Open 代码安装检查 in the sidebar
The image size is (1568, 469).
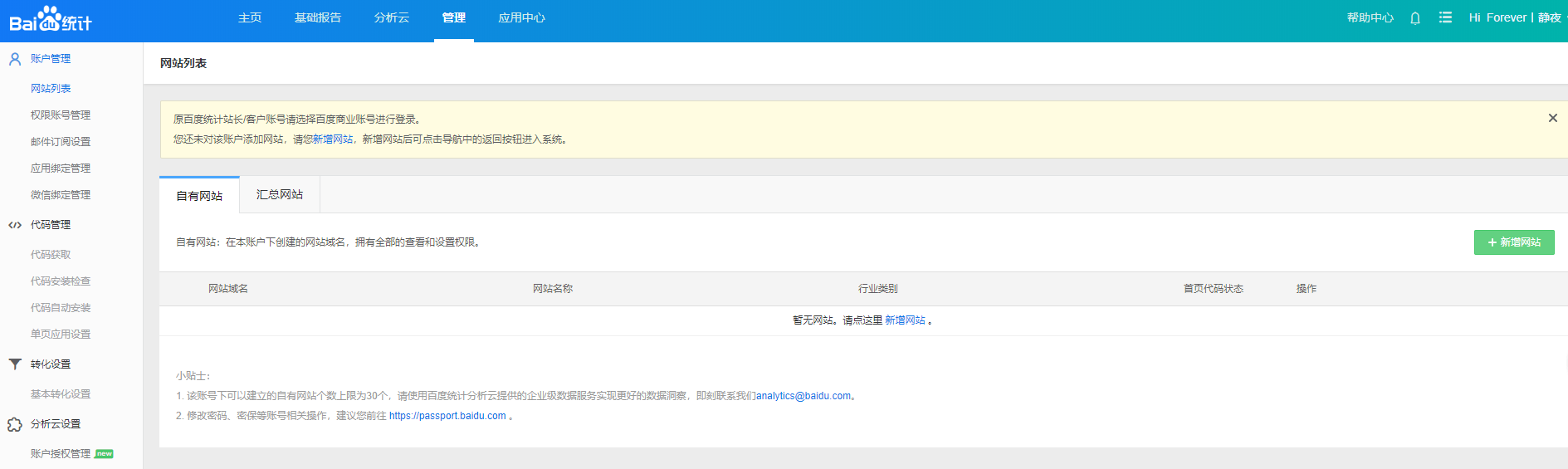click(61, 281)
